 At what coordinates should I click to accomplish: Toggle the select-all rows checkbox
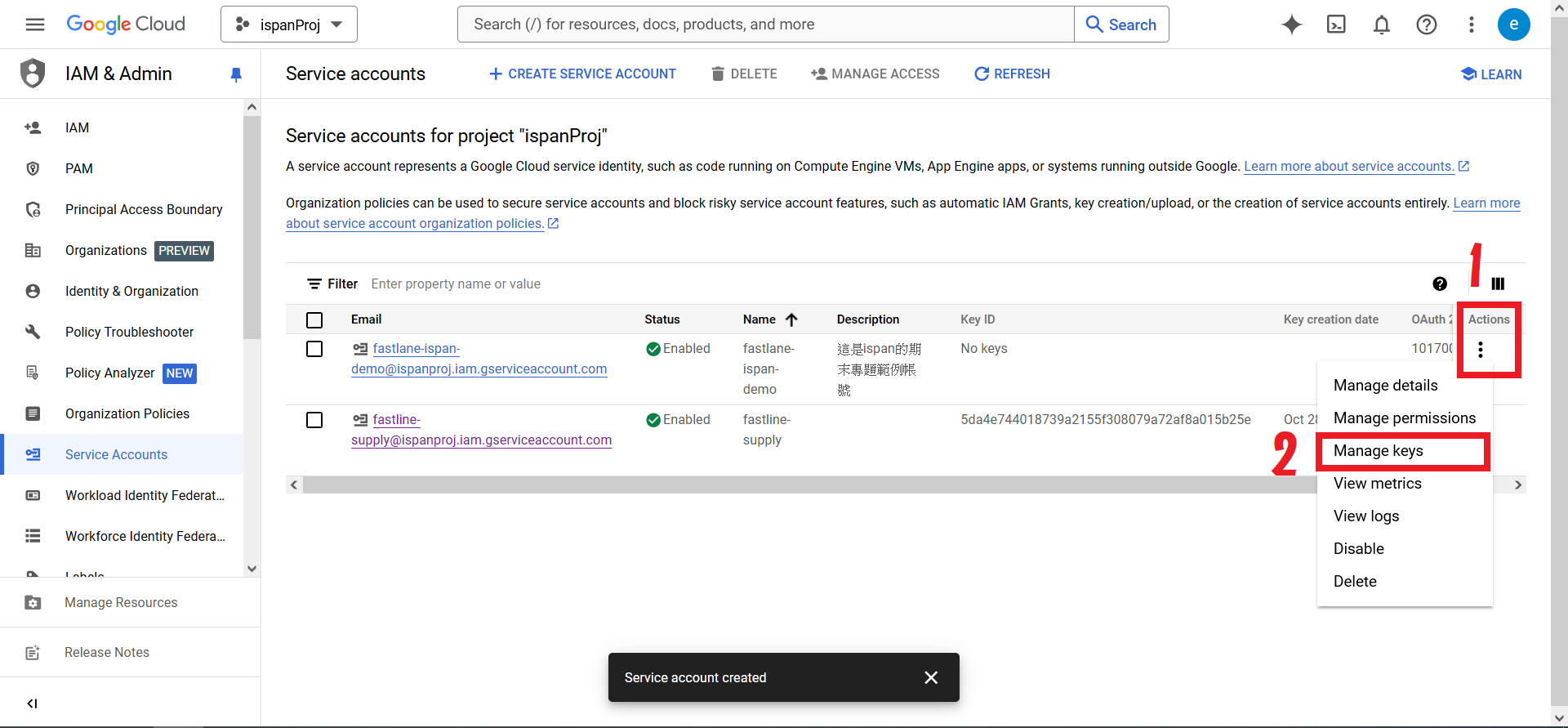pos(314,319)
